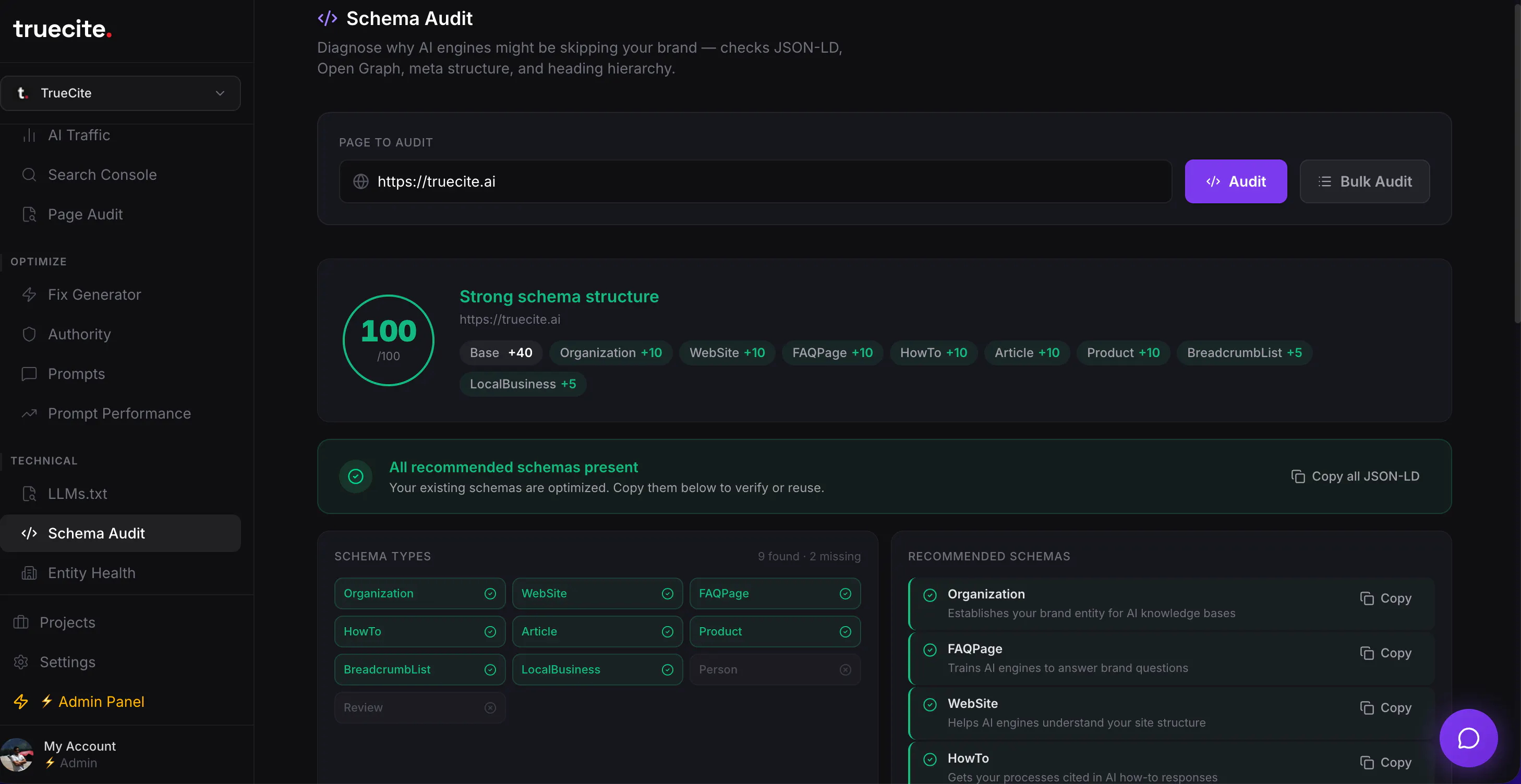Click the LocalBusiness +5 score badge
Image resolution: width=1521 pixels, height=784 pixels.
[x=523, y=384]
